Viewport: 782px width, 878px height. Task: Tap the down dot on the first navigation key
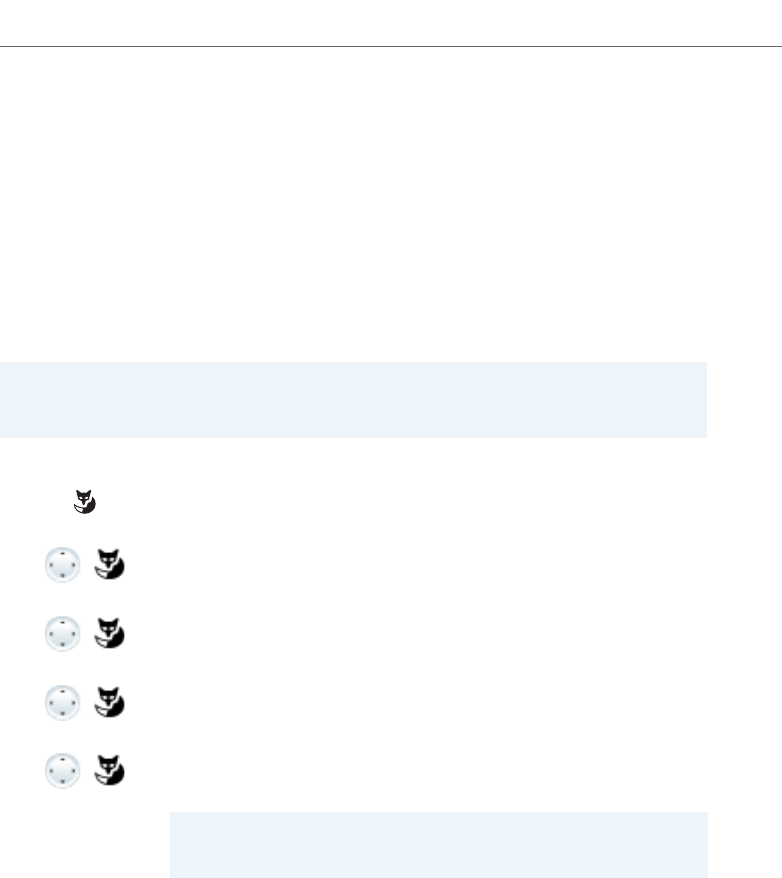click(63, 576)
